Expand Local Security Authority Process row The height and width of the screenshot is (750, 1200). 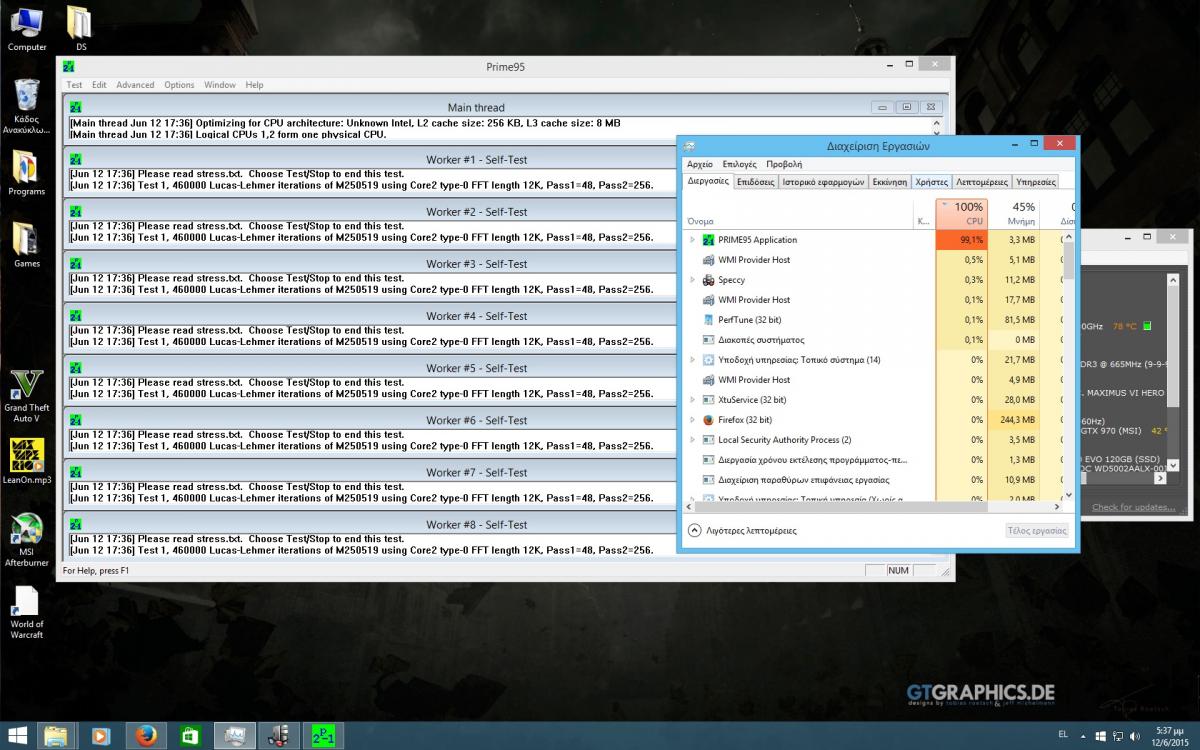pos(692,440)
